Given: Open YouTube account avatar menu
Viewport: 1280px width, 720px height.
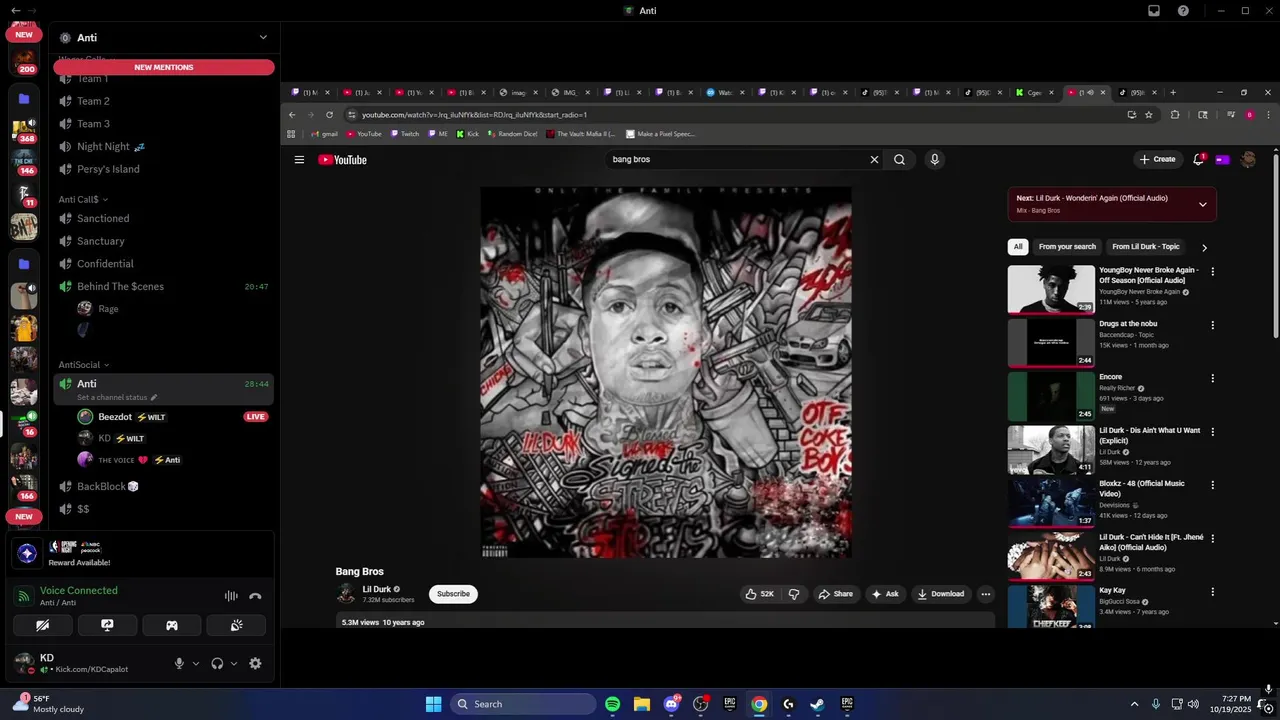Looking at the screenshot, I should [1248, 160].
